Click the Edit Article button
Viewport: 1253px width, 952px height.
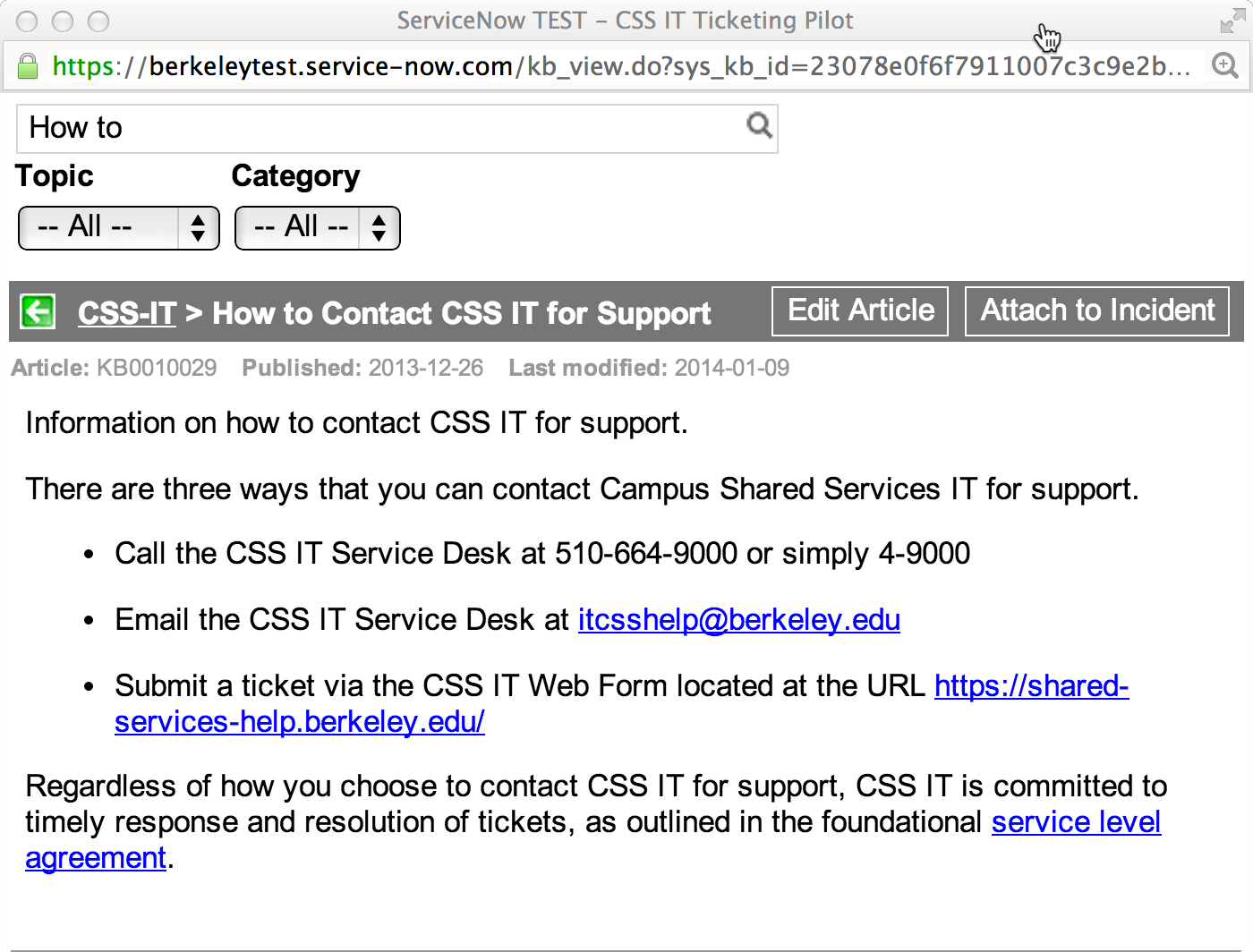tap(860, 311)
